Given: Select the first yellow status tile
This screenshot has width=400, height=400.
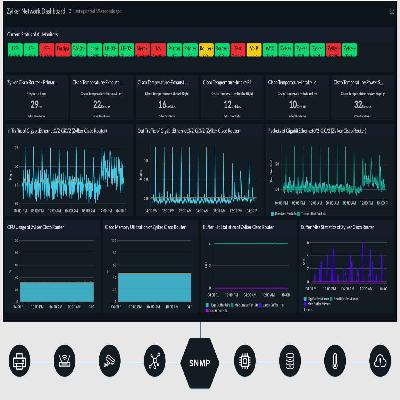Looking at the screenshot, I should pos(206,49).
